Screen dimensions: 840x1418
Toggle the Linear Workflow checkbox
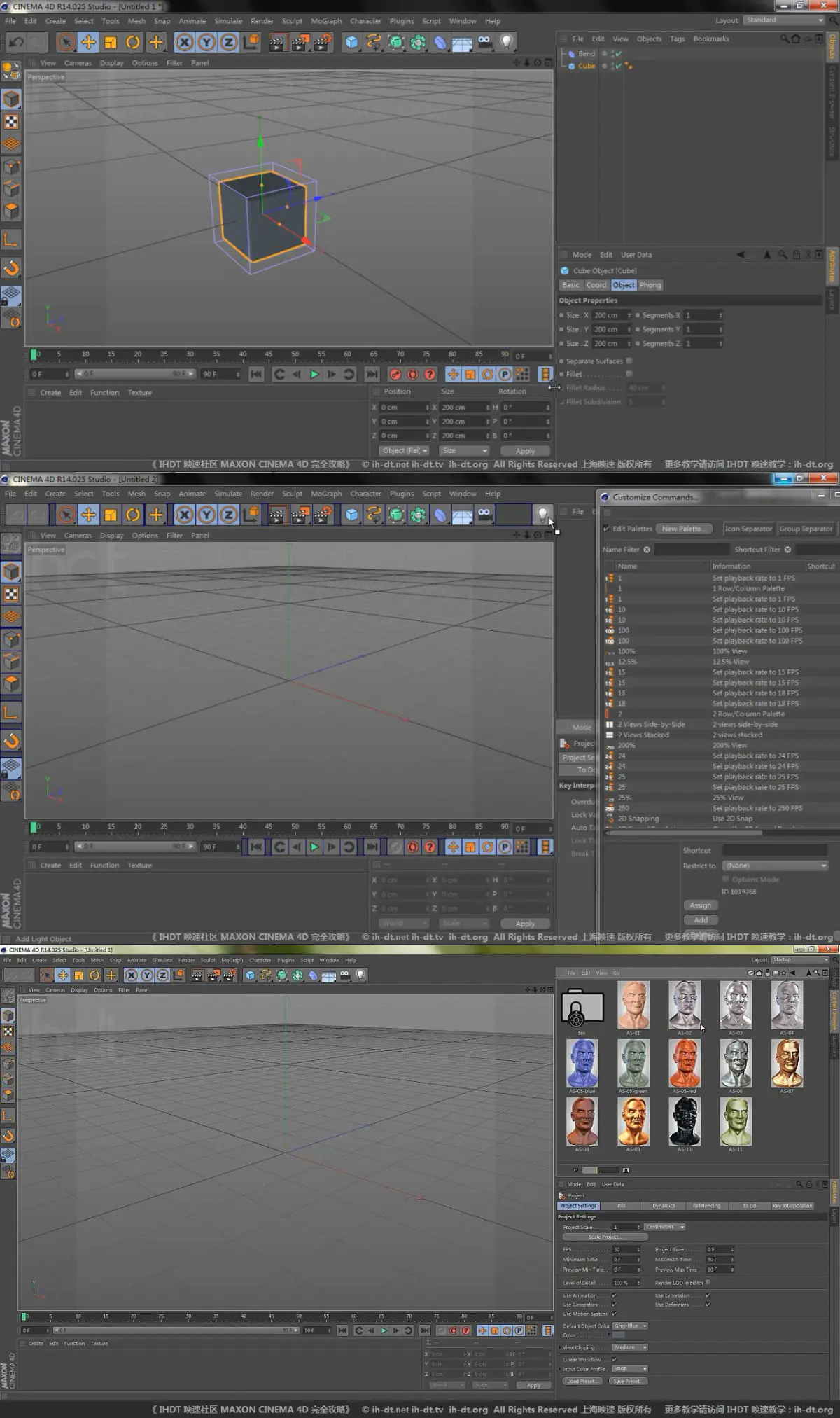(x=614, y=1360)
